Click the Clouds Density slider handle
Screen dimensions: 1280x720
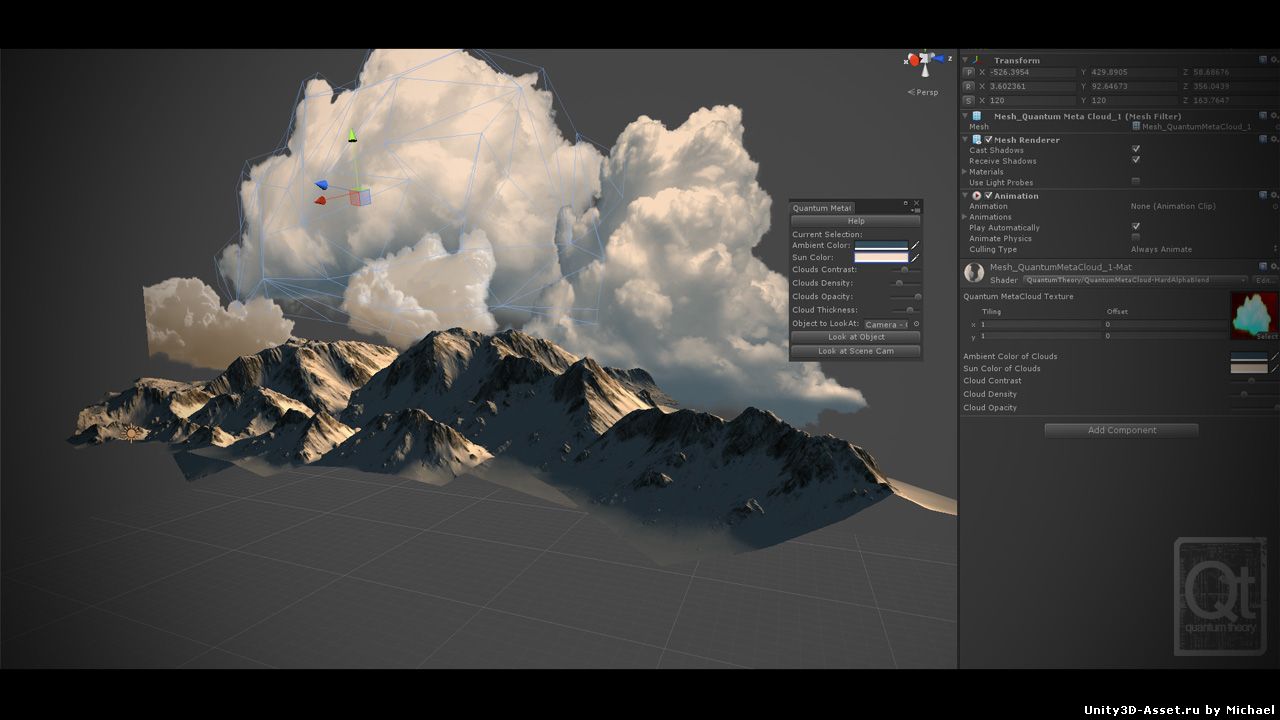tap(899, 283)
